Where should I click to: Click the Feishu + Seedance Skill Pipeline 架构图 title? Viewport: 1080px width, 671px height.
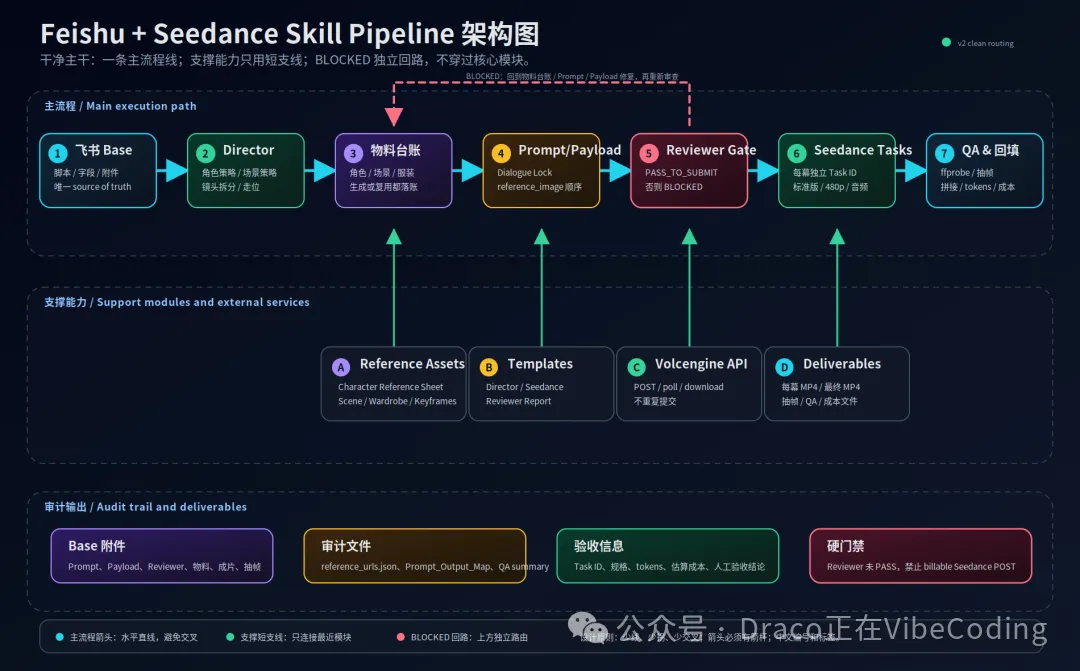pyautogui.click(x=289, y=34)
